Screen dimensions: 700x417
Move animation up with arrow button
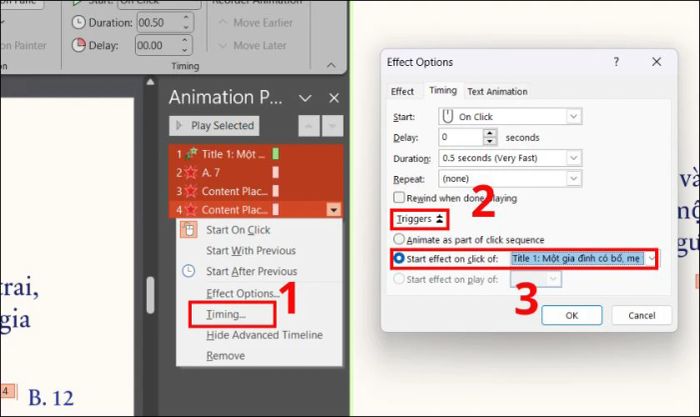pos(309,126)
